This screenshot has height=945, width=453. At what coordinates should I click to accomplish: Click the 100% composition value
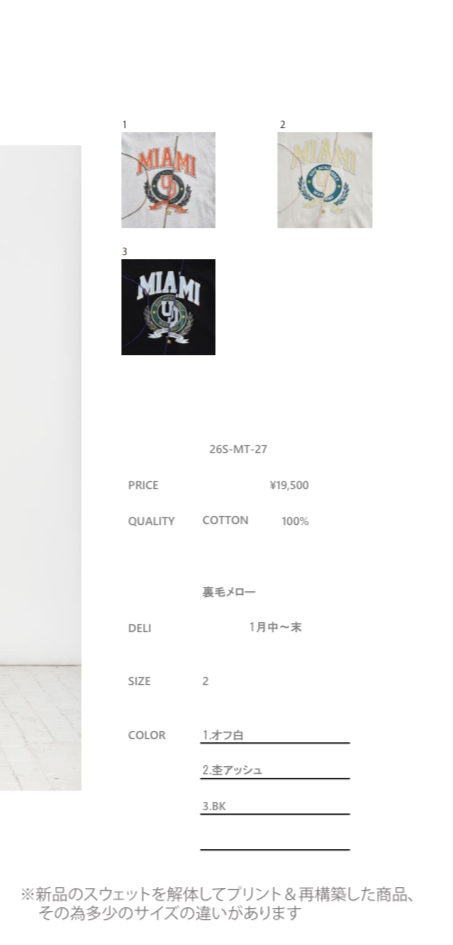point(295,521)
